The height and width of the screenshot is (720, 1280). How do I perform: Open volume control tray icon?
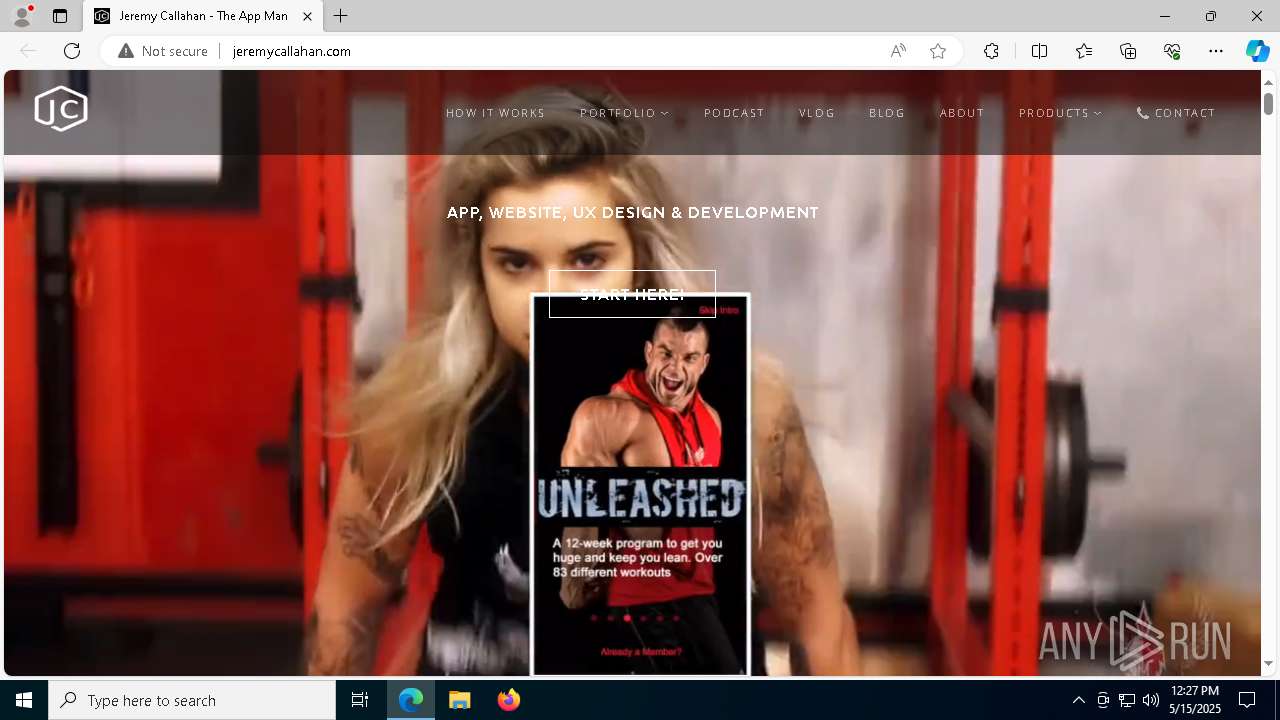(x=1151, y=700)
